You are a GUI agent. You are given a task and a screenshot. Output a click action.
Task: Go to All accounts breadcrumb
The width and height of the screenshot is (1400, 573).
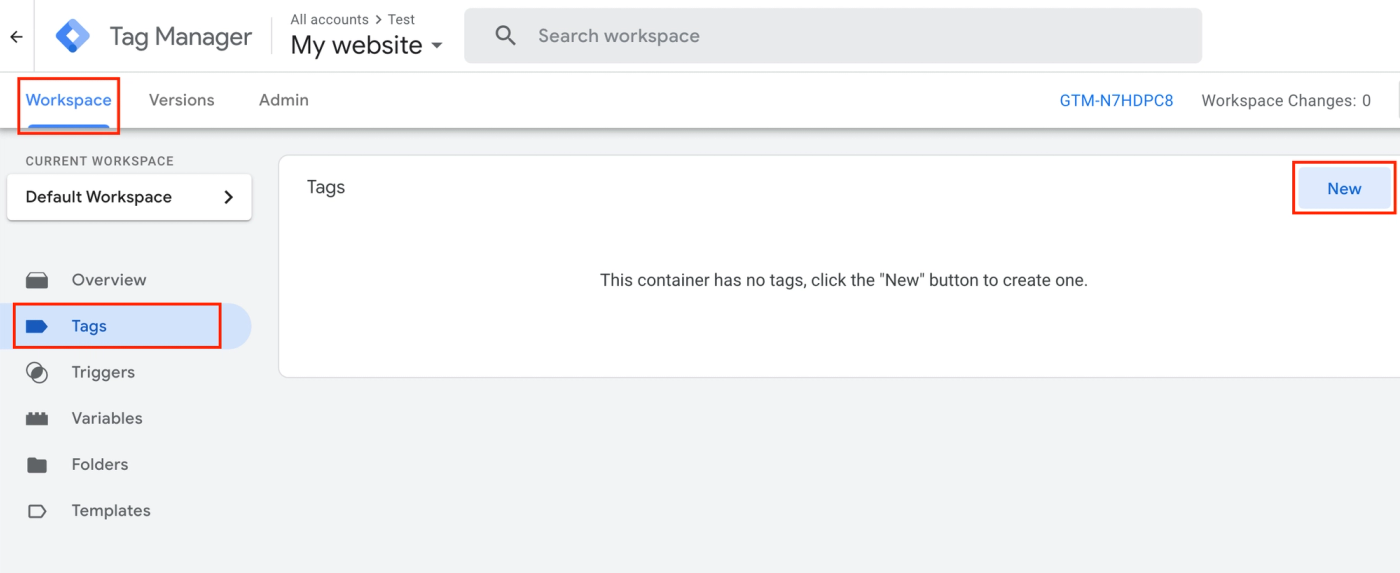point(329,19)
